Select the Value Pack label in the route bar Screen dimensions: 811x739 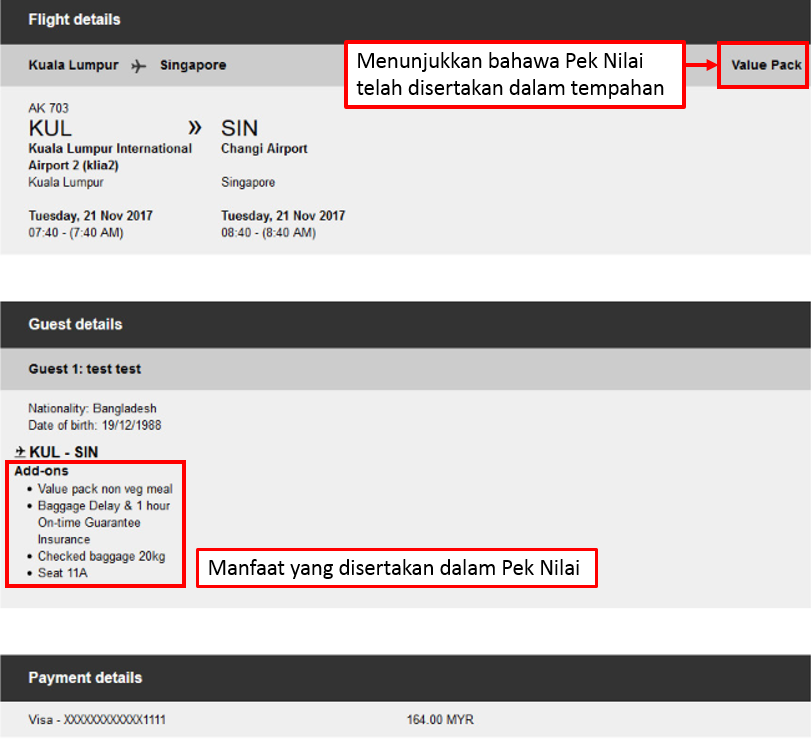click(x=766, y=65)
